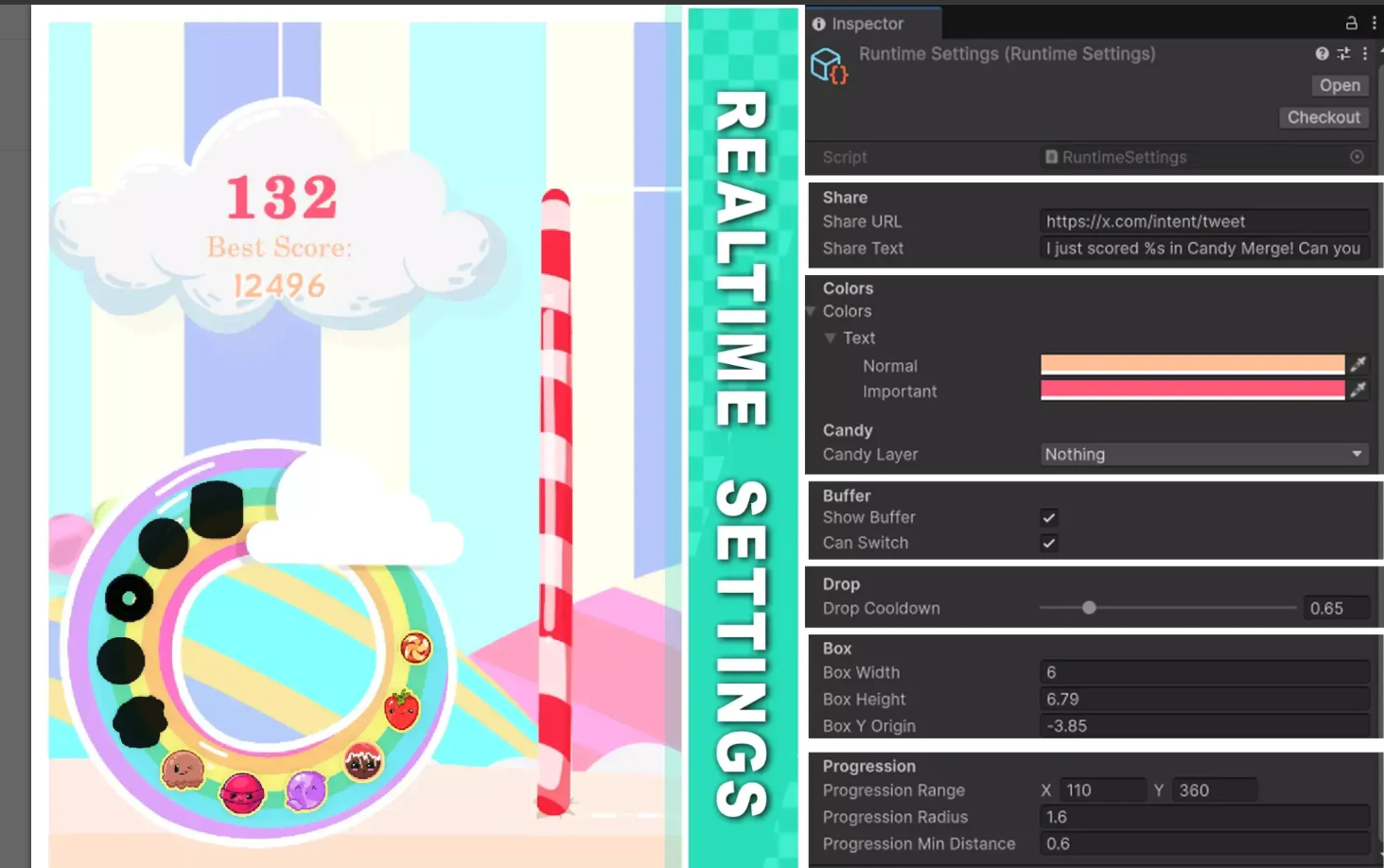Click the locked black donut silhouette
Screen dimensions: 1384x868
(129, 598)
